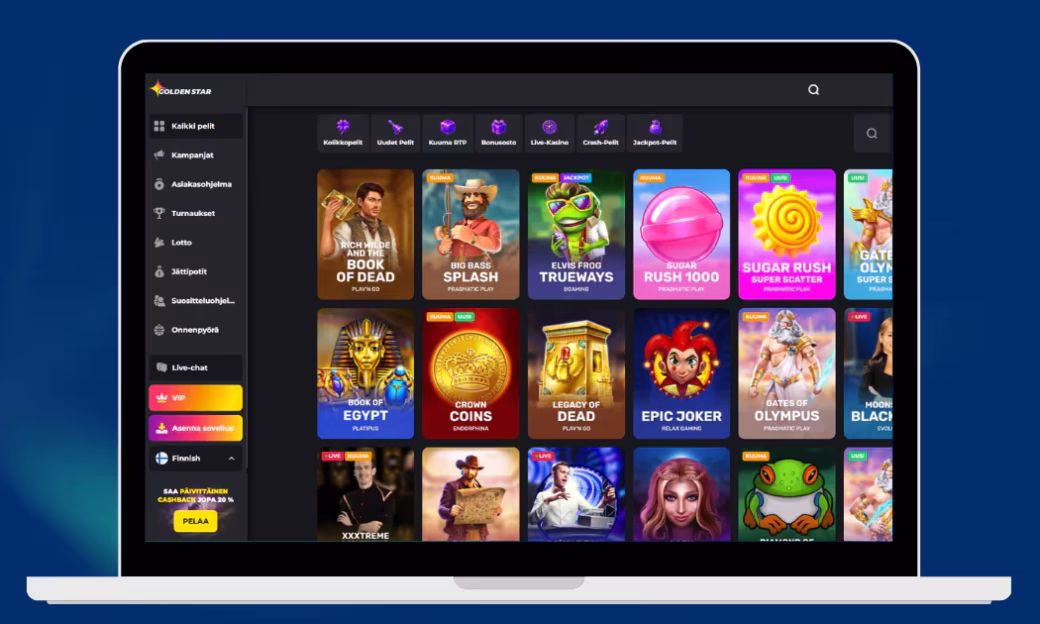Open Asiakasohjelma in the sidebar
This screenshot has width=1040, height=624.
tap(196, 184)
